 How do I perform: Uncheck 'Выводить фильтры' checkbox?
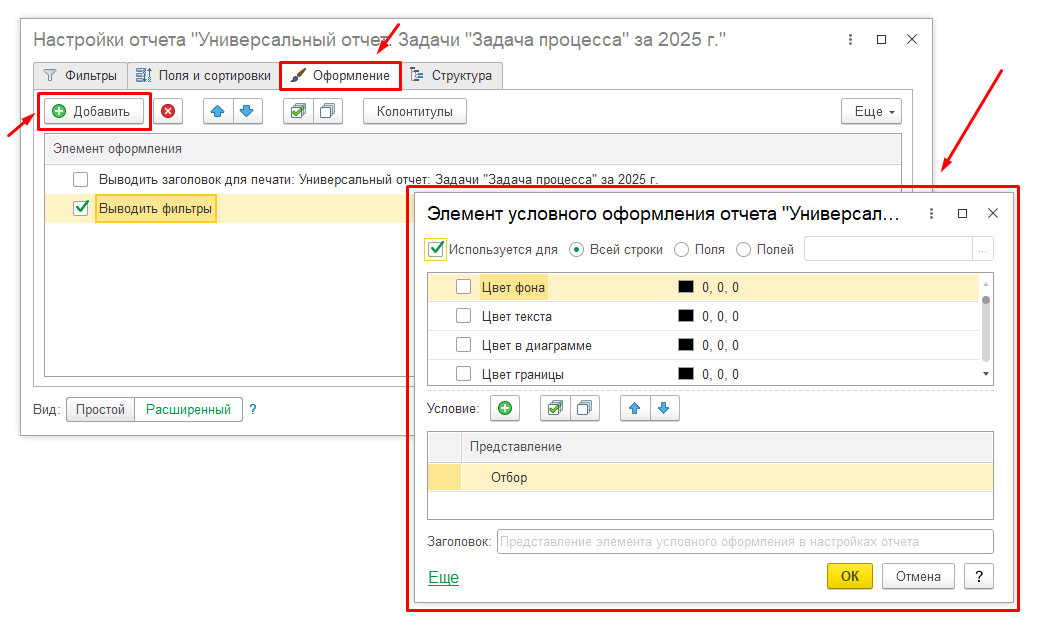[x=81, y=208]
